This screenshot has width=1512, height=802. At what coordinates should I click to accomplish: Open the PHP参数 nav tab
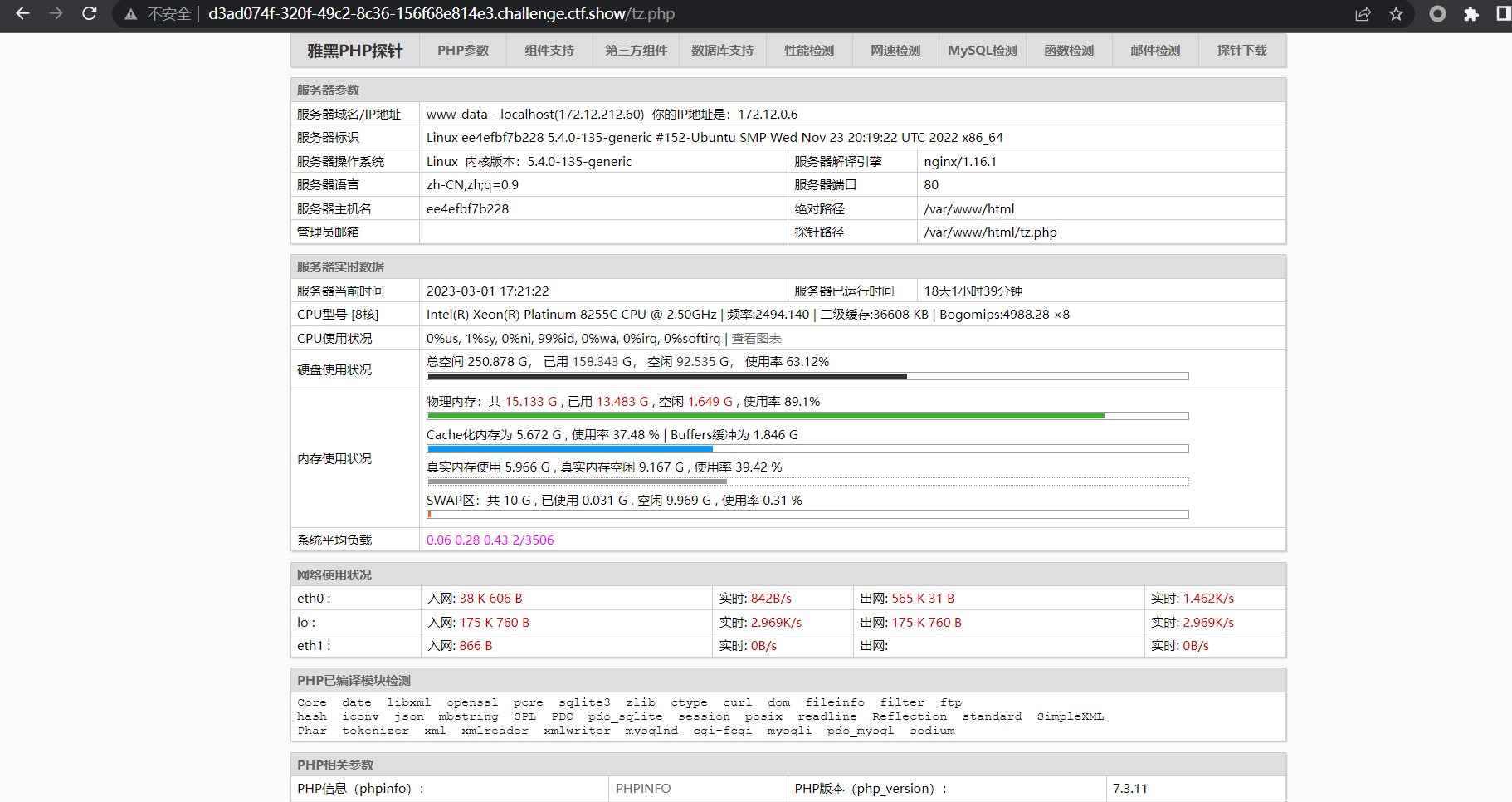coord(463,51)
